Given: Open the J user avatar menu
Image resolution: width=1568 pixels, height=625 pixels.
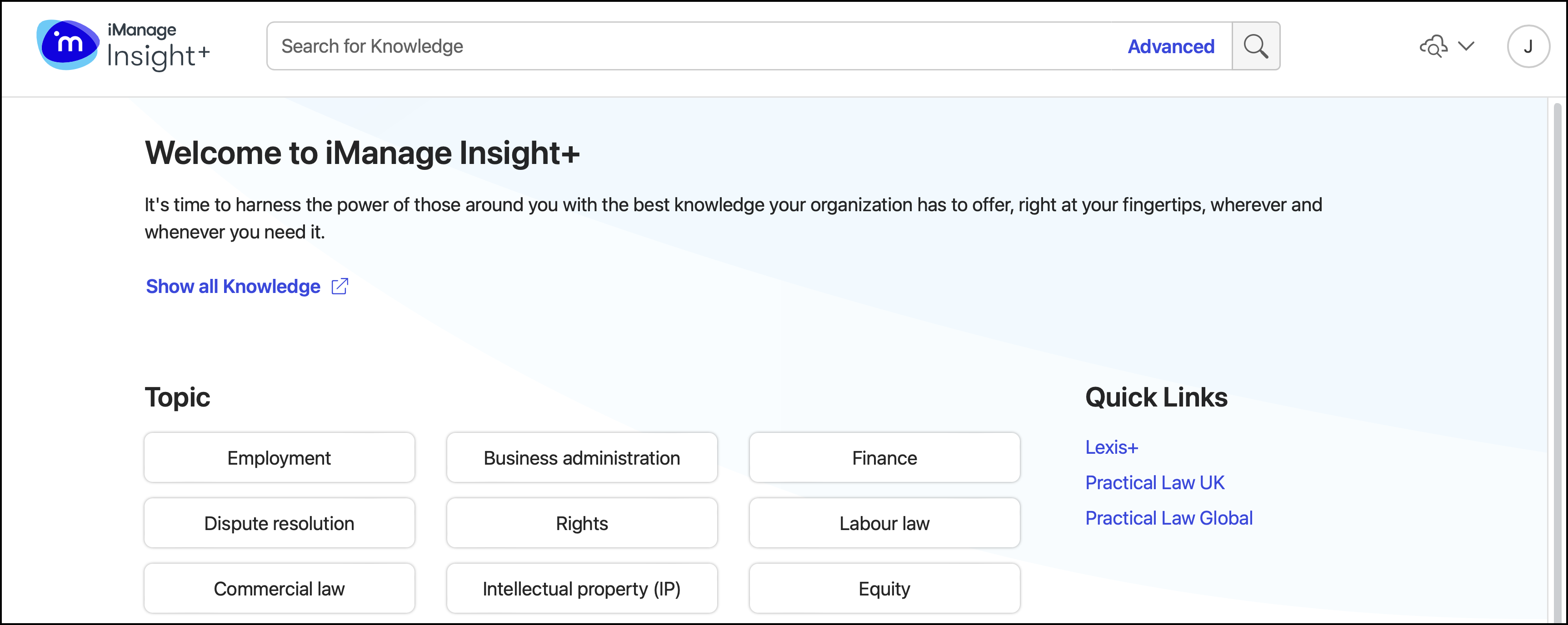Looking at the screenshot, I should pyautogui.click(x=1528, y=46).
